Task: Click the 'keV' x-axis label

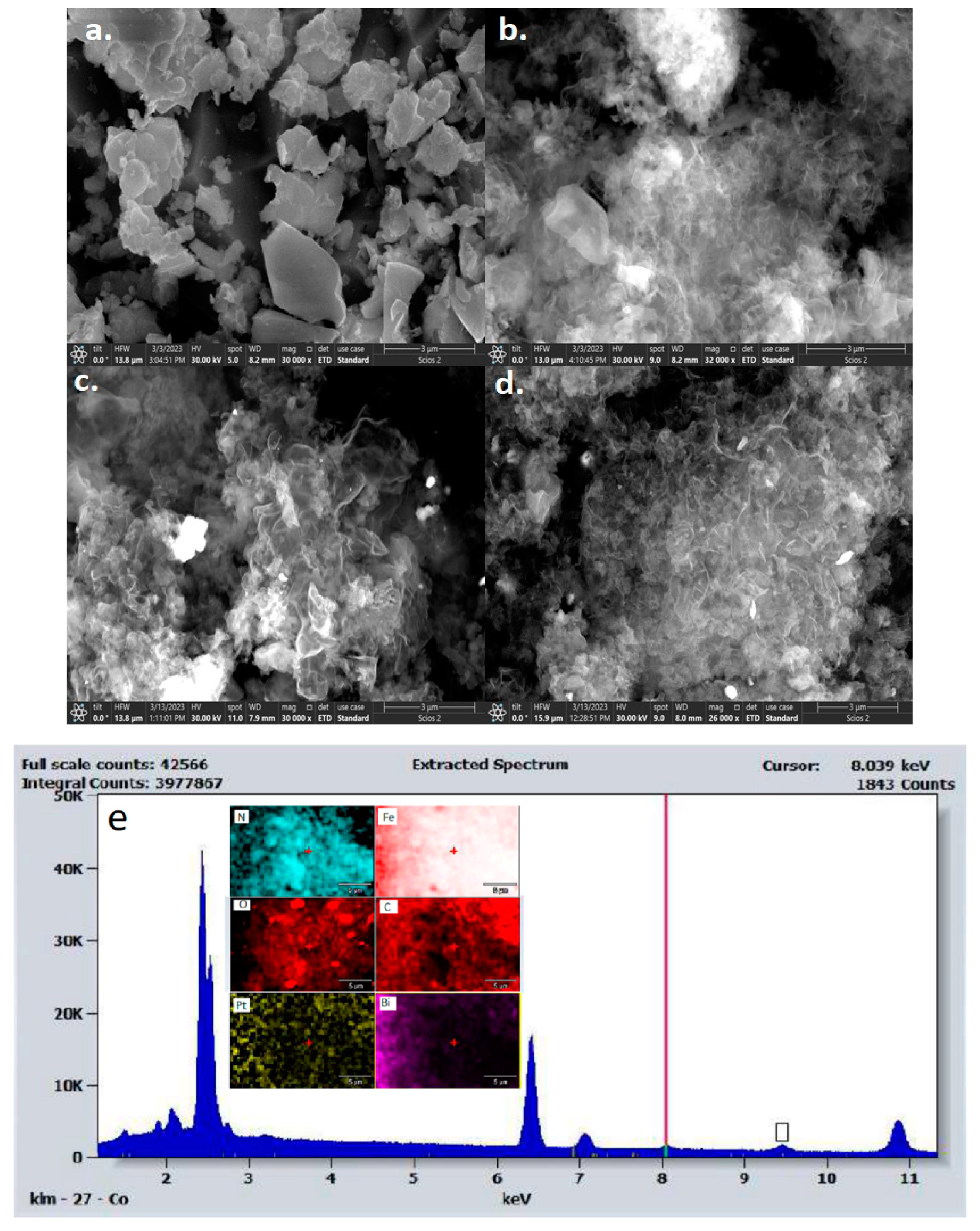Action: coord(517,1199)
